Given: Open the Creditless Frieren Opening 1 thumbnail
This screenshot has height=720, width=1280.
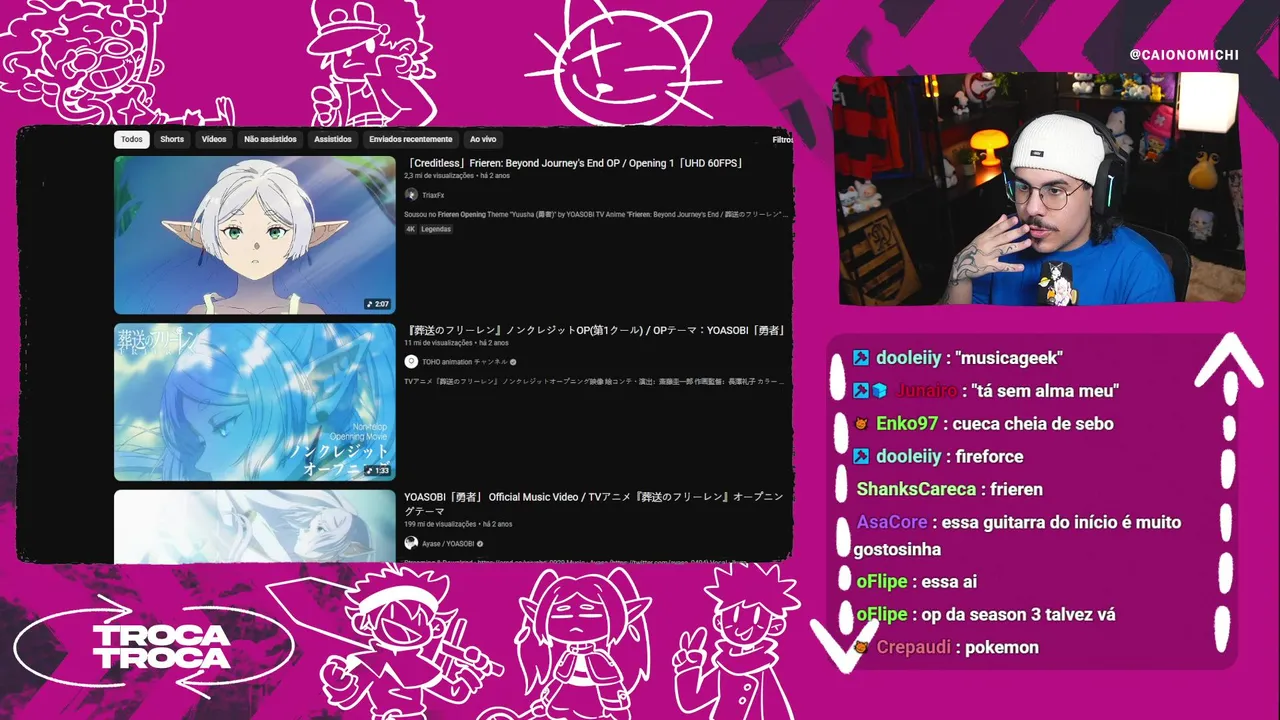Looking at the screenshot, I should (255, 235).
